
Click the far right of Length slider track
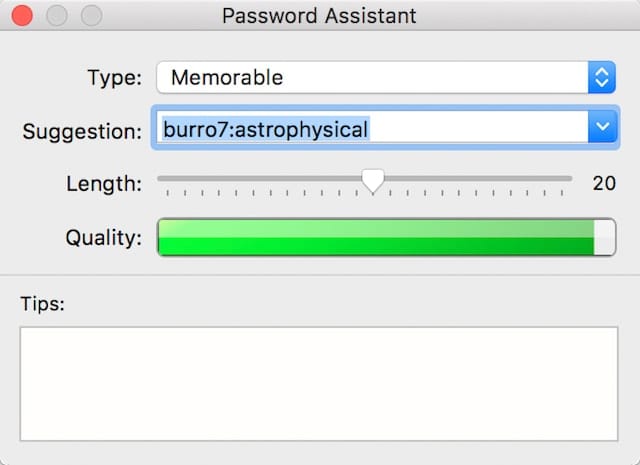[x=568, y=179]
